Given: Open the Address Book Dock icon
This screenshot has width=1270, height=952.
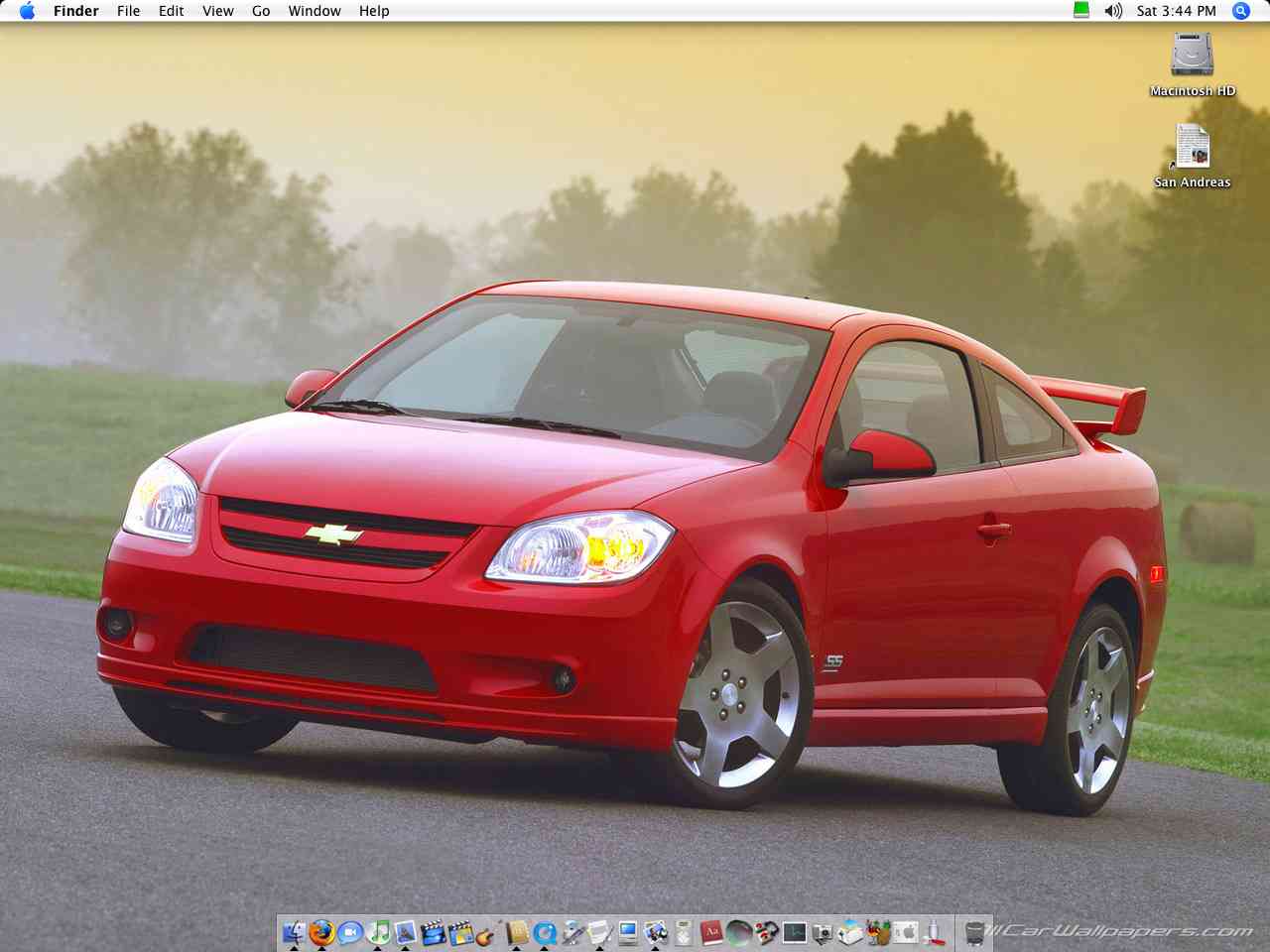Looking at the screenshot, I should (516, 932).
